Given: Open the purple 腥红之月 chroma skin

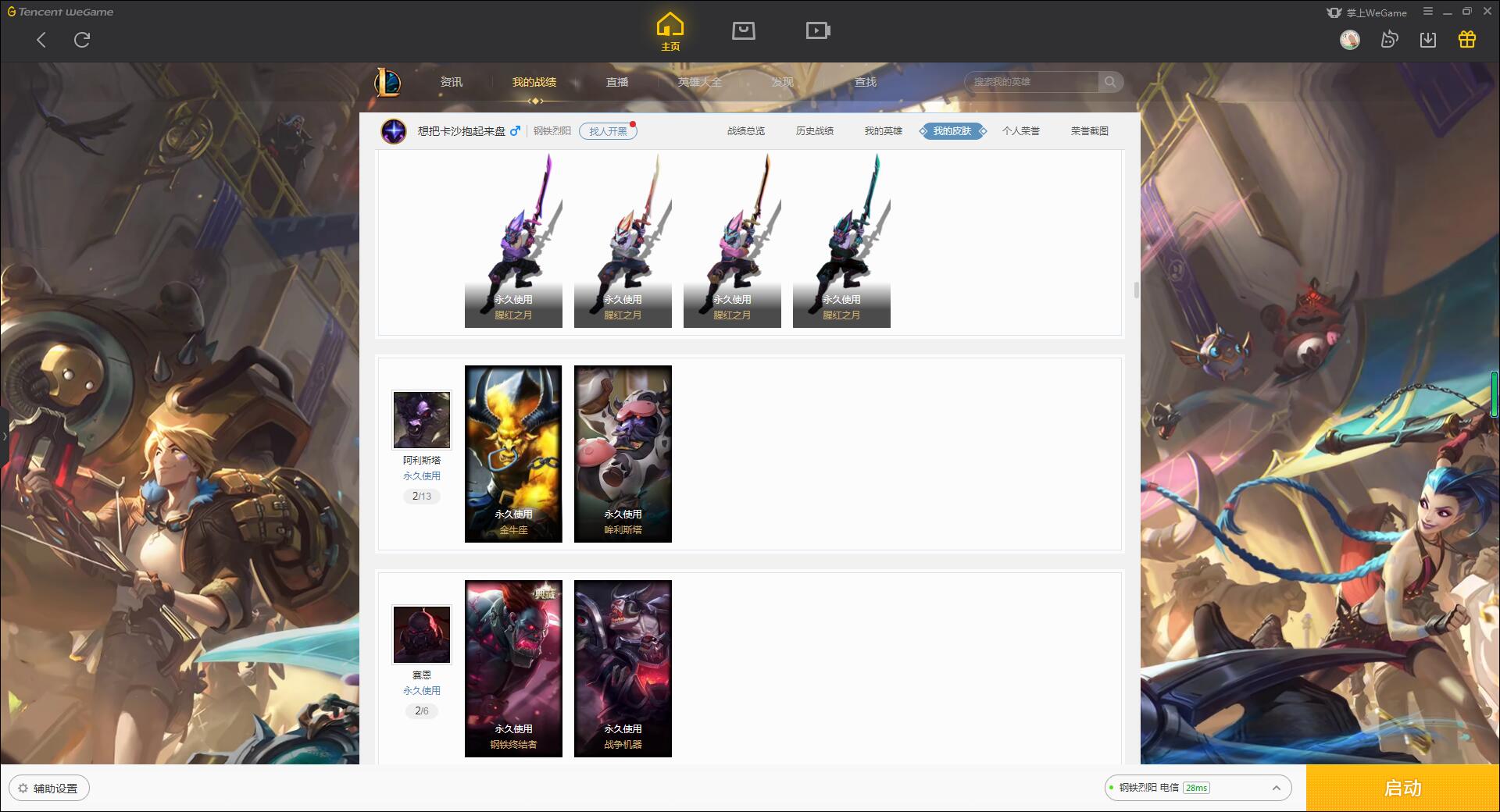Looking at the screenshot, I should 513,240.
